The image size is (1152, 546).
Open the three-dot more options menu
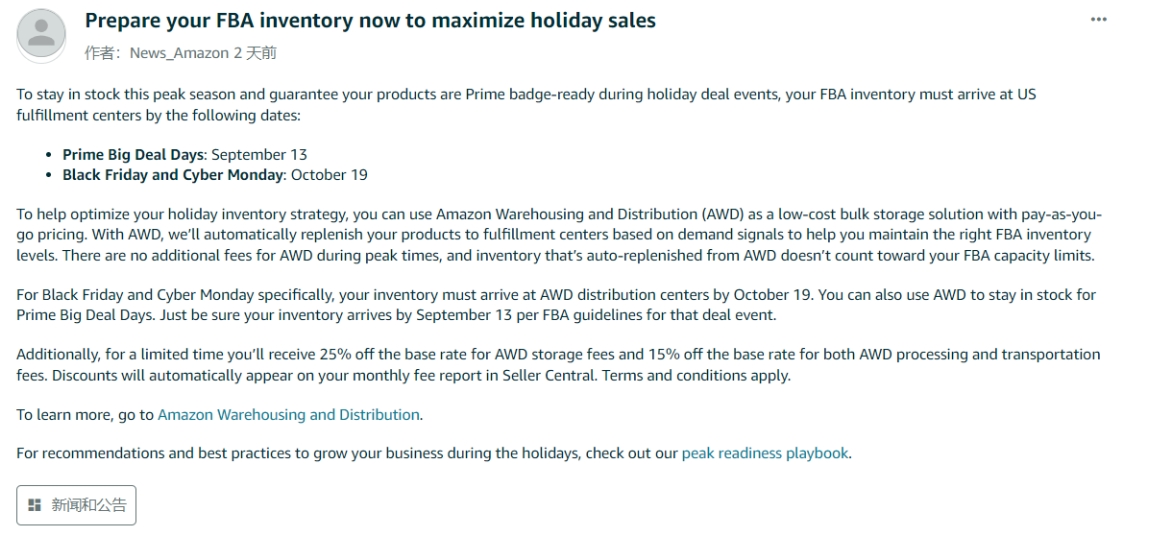1098,20
